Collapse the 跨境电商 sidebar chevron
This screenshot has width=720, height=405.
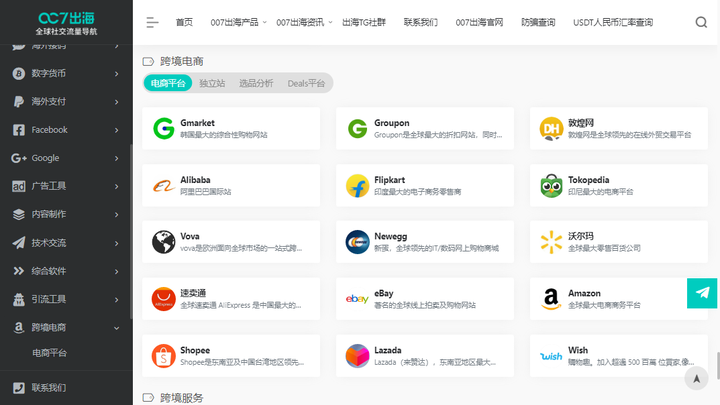coord(117,328)
